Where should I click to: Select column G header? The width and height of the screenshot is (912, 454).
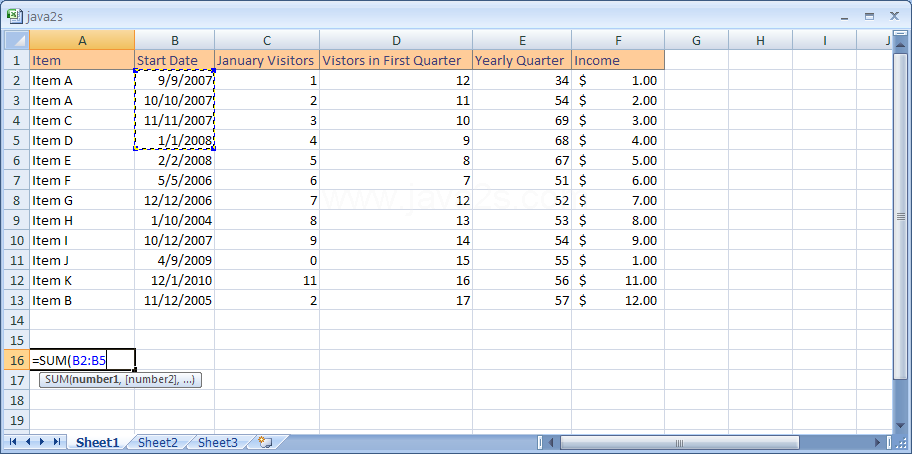tap(696, 41)
